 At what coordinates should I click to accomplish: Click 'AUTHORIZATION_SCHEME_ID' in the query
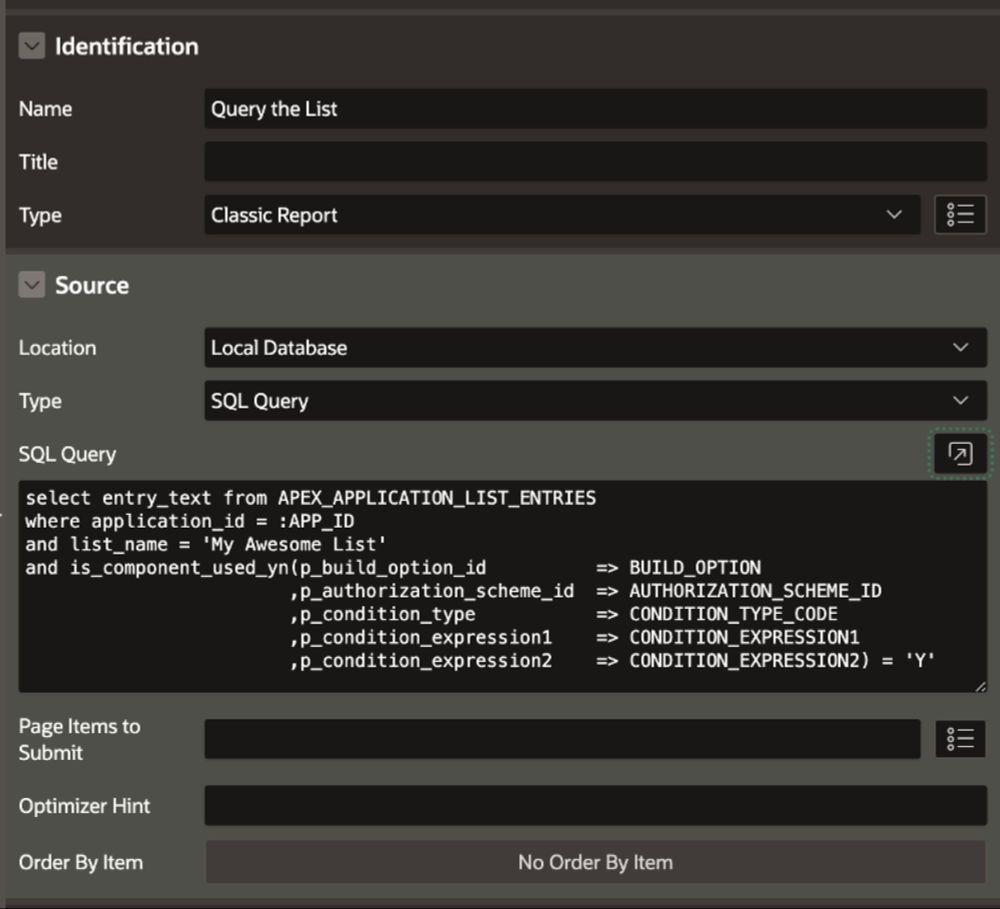click(x=755, y=591)
